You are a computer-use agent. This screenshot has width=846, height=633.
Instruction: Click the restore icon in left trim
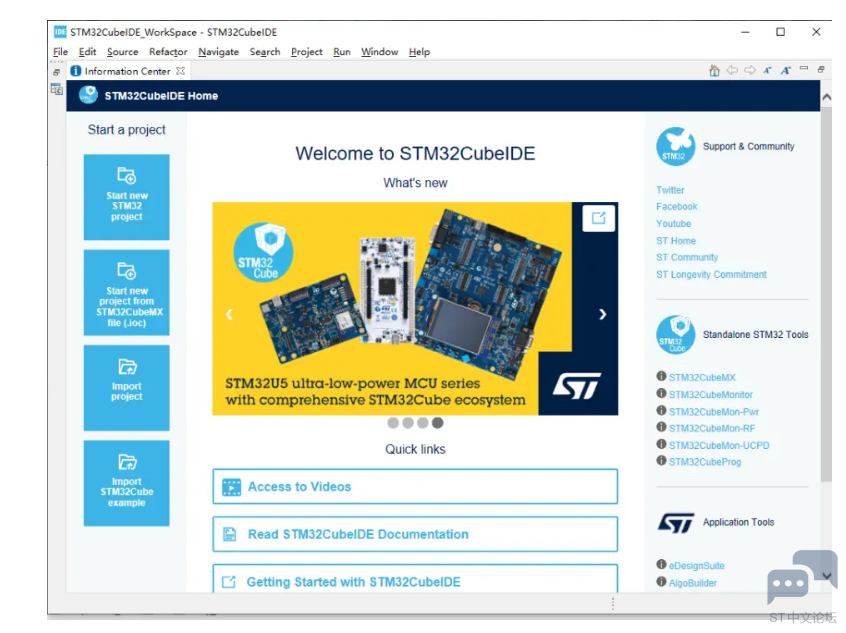[56, 72]
